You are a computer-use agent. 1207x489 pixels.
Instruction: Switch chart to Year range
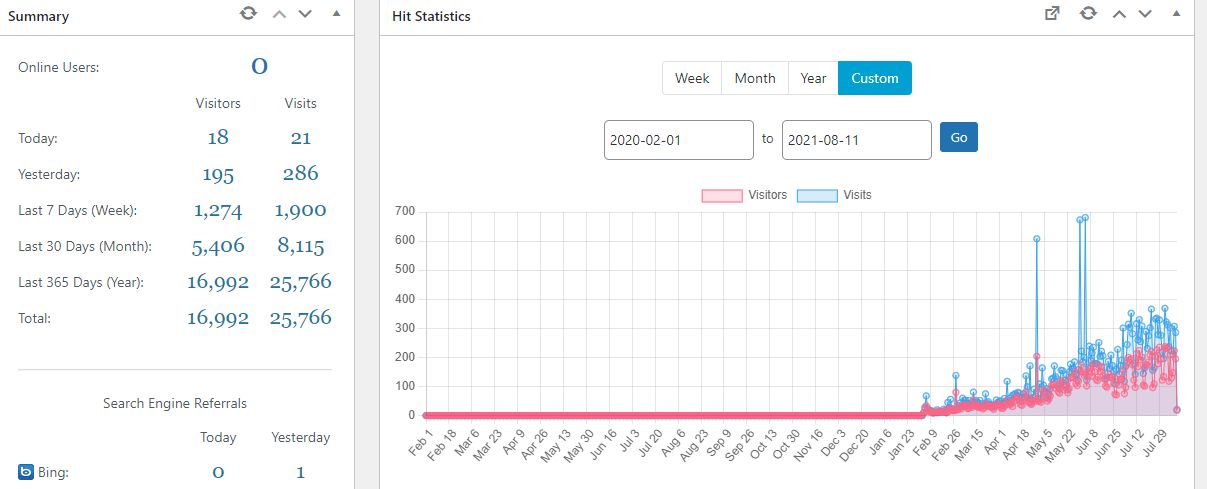coord(813,78)
